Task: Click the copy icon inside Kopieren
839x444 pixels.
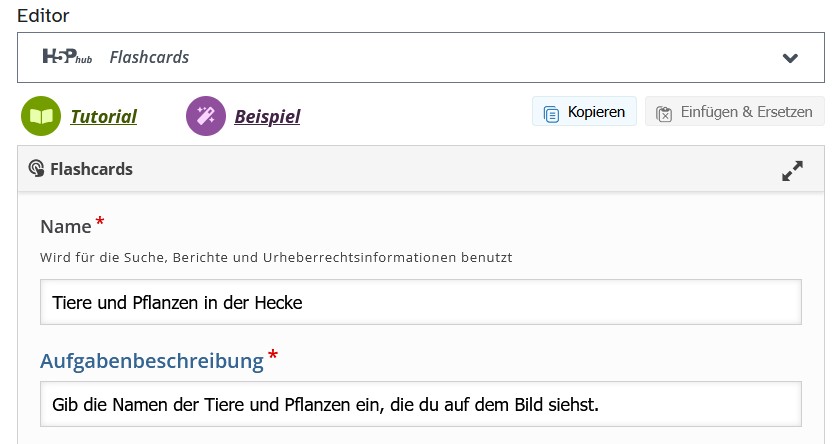Action: (x=551, y=113)
